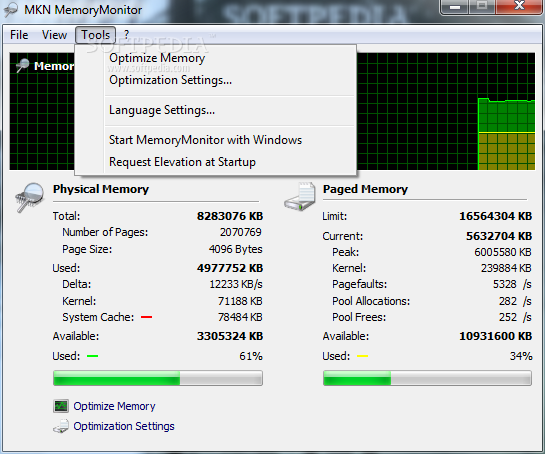Click the Physical Memory chip magnifier icon
This screenshot has width=545, height=454.
[29, 197]
